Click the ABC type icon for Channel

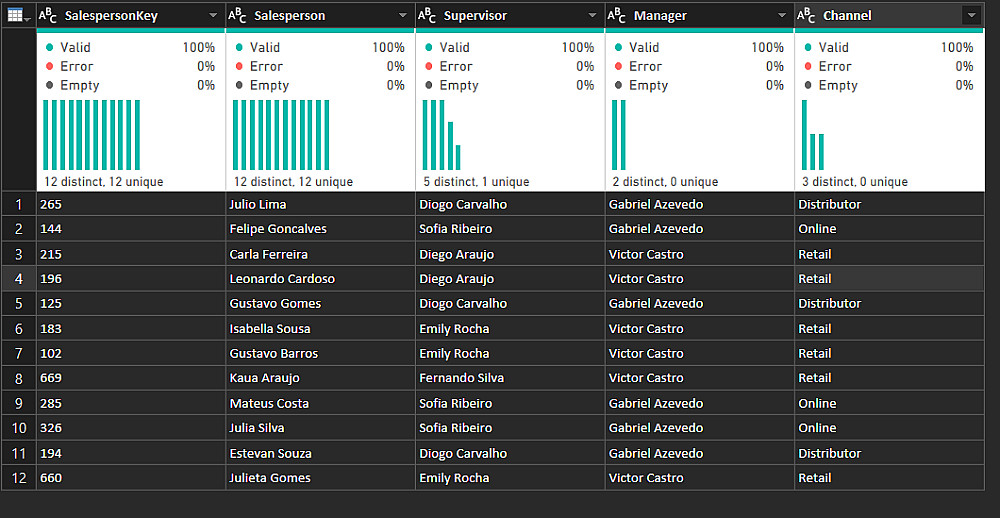tap(806, 16)
